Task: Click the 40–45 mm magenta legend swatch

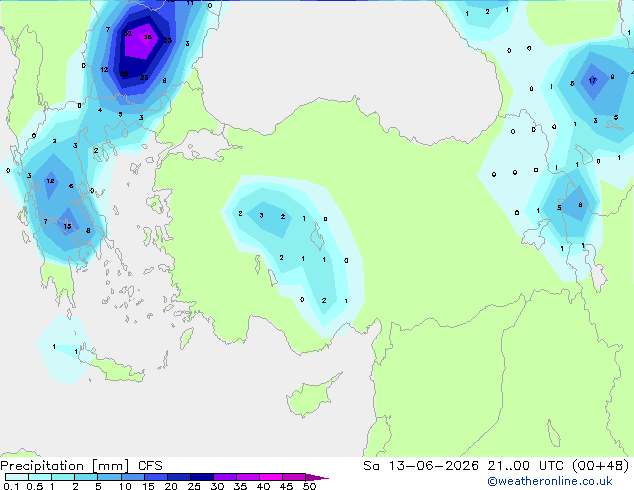Action: tap(271, 477)
